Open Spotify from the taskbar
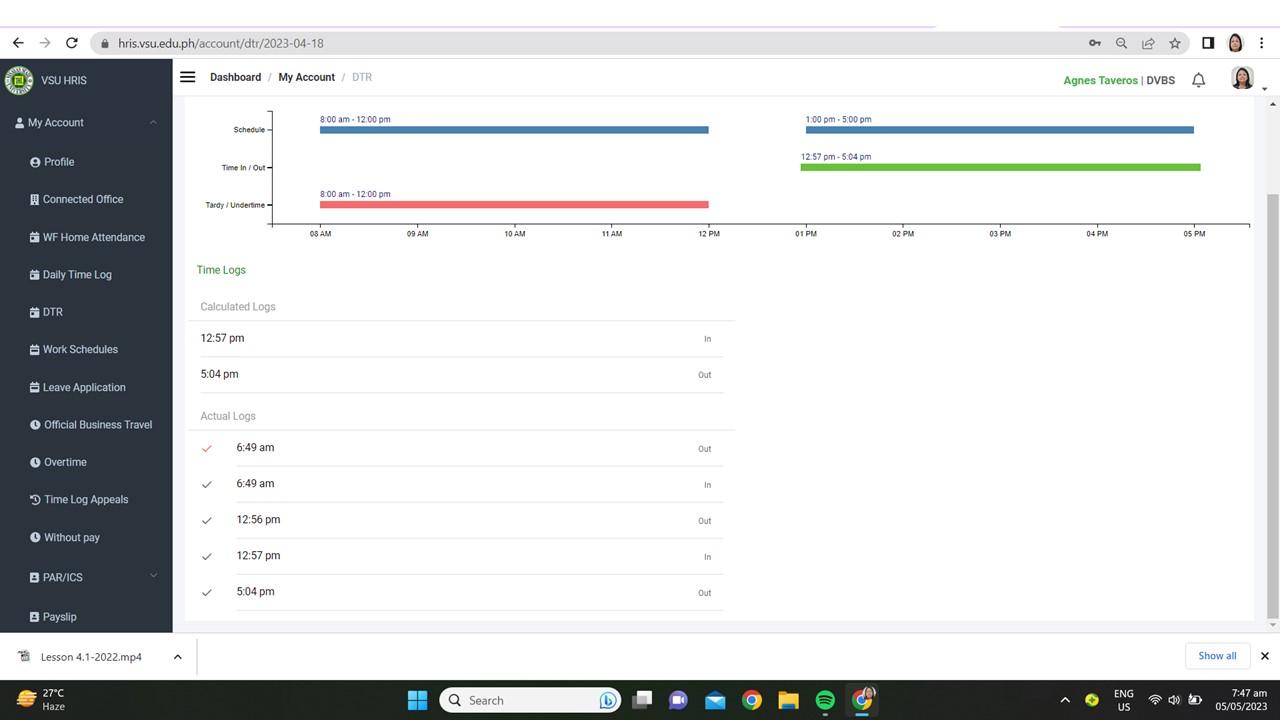This screenshot has width=1280, height=720. [x=825, y=700]
